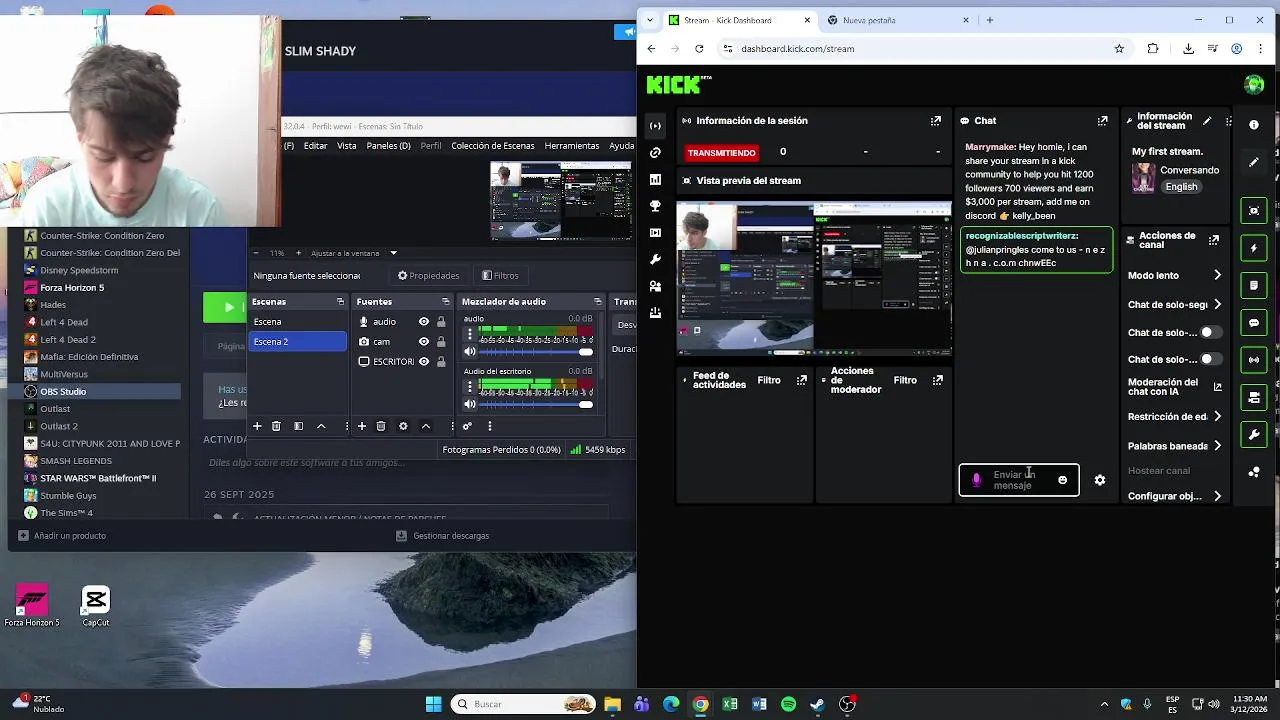Open the chat settings gear next to the message box
Screen dimensions: 1280x720
1100,480
